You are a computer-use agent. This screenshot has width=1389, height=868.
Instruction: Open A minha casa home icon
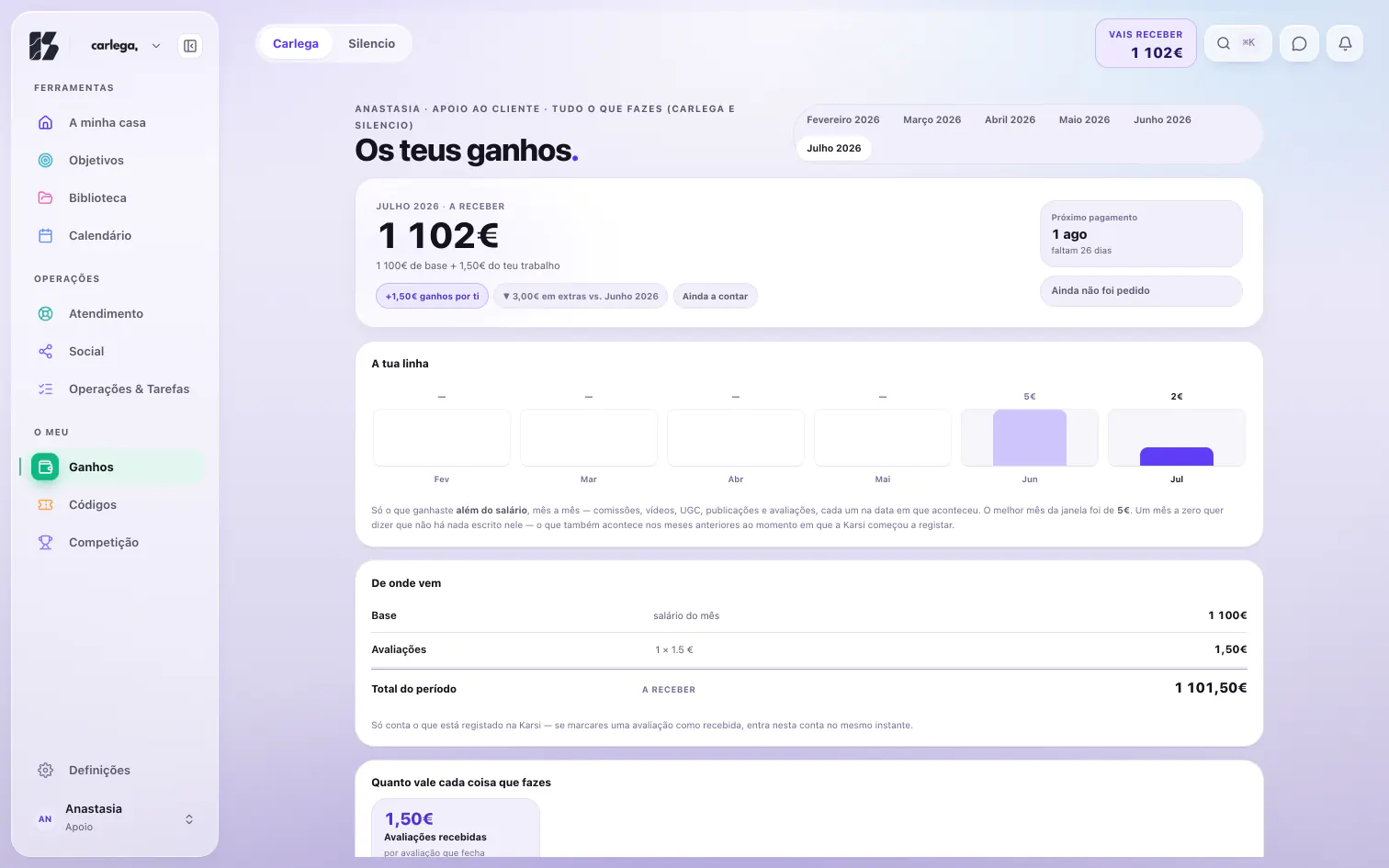[x=45, y=122]
